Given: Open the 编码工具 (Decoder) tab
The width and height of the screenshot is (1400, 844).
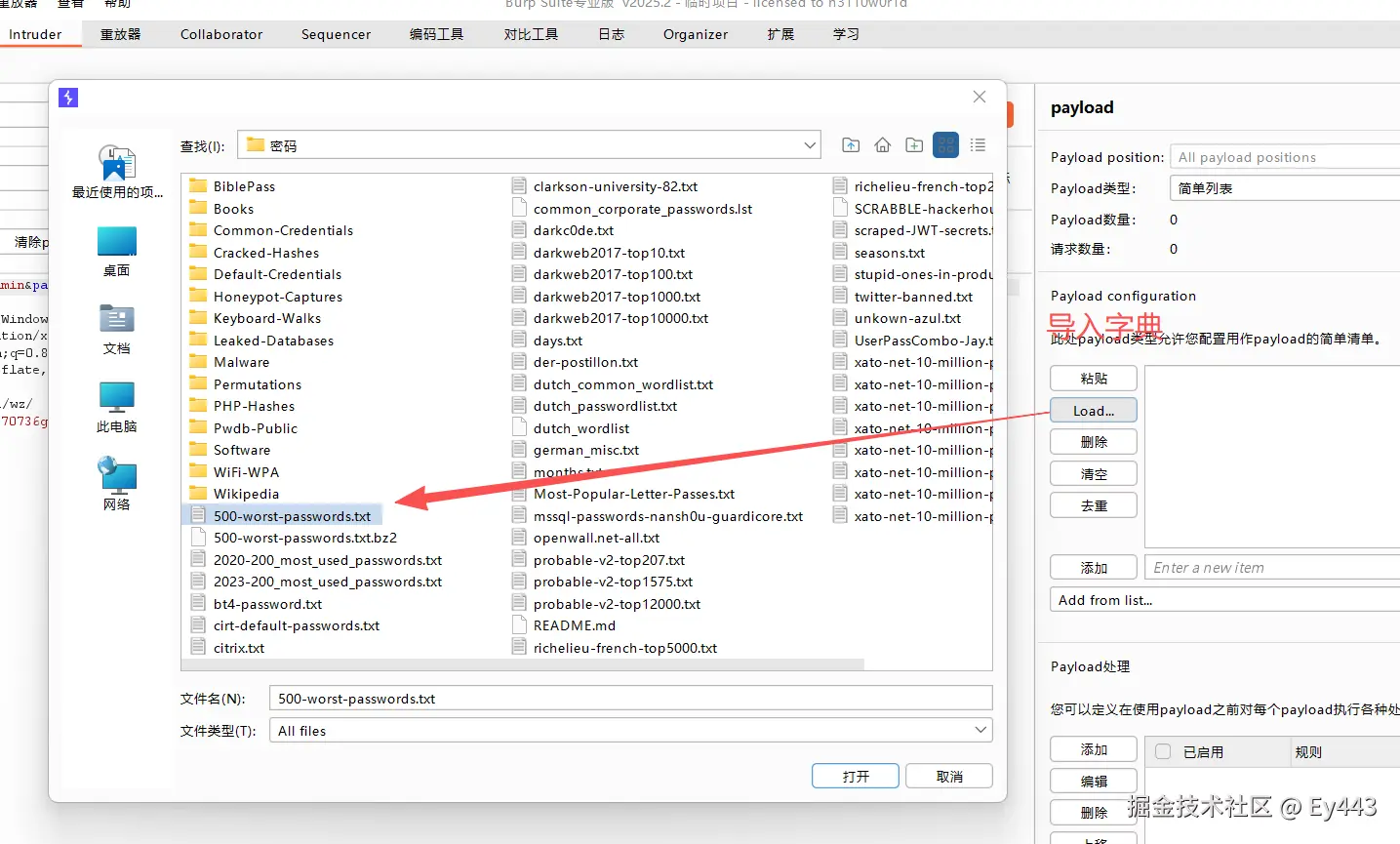Looking at the screenshot, I should click(x=437, y=34).
